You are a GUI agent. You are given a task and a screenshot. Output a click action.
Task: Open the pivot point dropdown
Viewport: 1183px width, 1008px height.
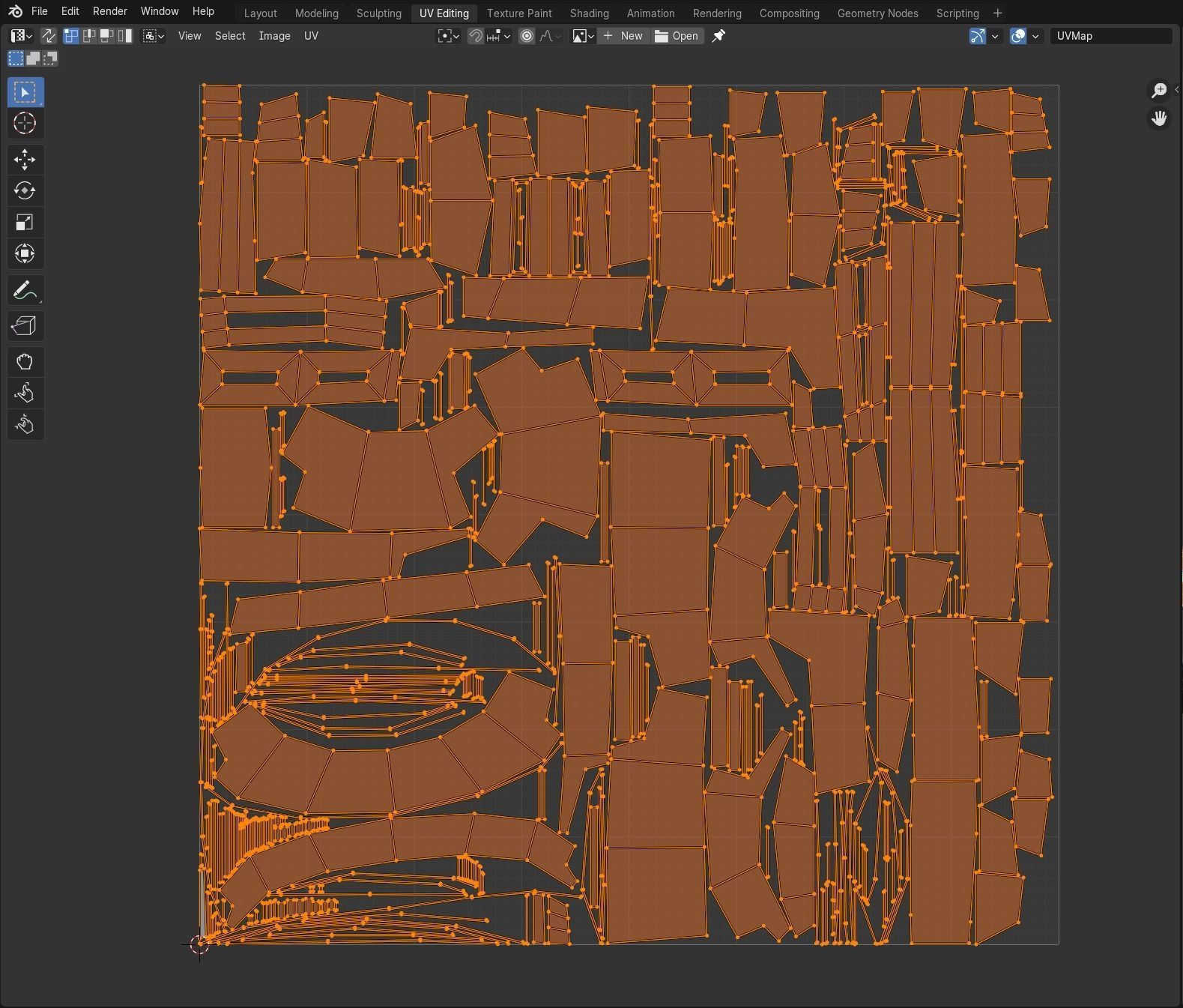pyautogui.click(x=448, y=36)
